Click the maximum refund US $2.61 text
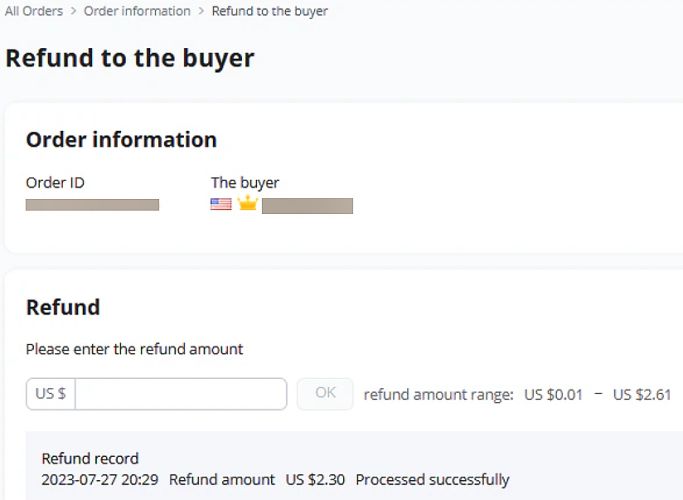Screen dimensions: 683x500 point(642,395)
